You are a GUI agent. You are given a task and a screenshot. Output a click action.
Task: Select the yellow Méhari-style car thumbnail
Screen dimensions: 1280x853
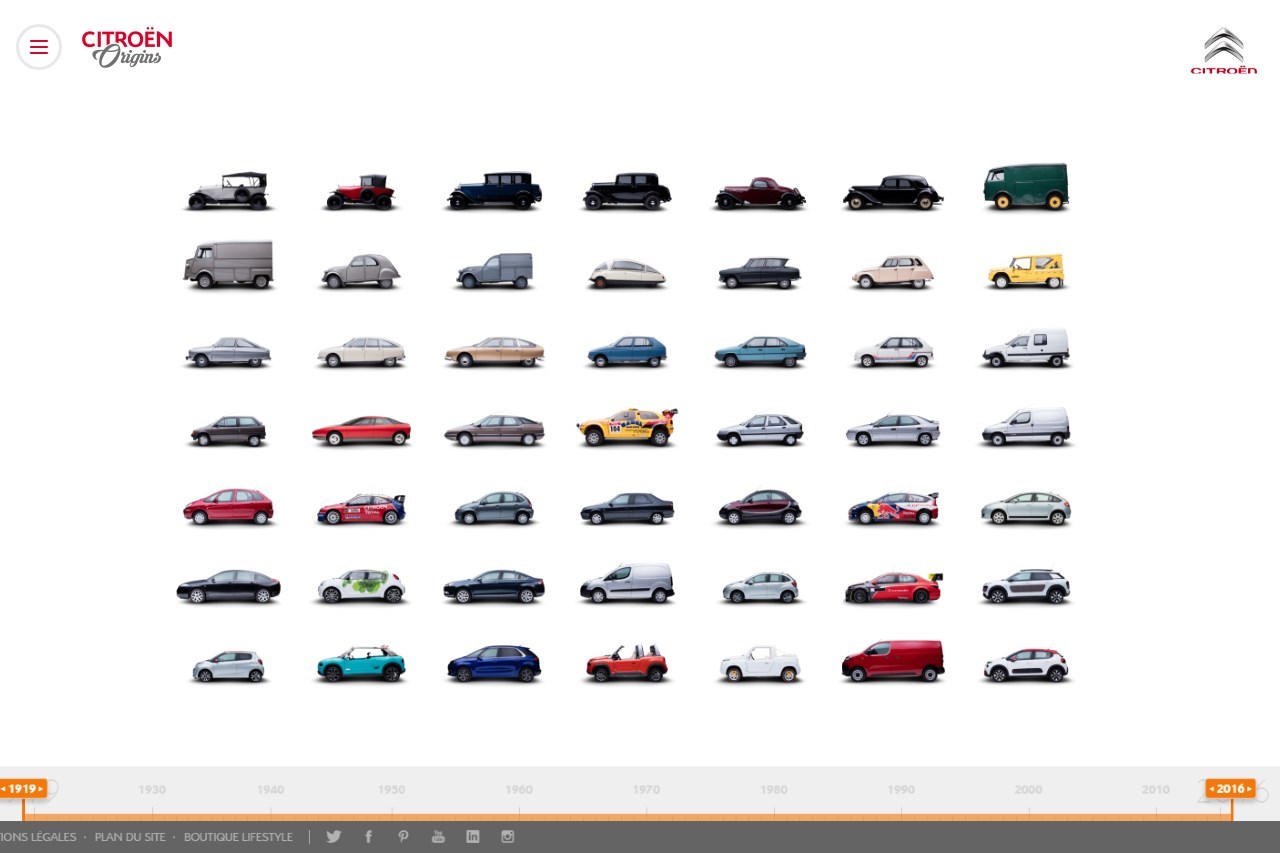pyautogui.click(x=1026, y=271)
